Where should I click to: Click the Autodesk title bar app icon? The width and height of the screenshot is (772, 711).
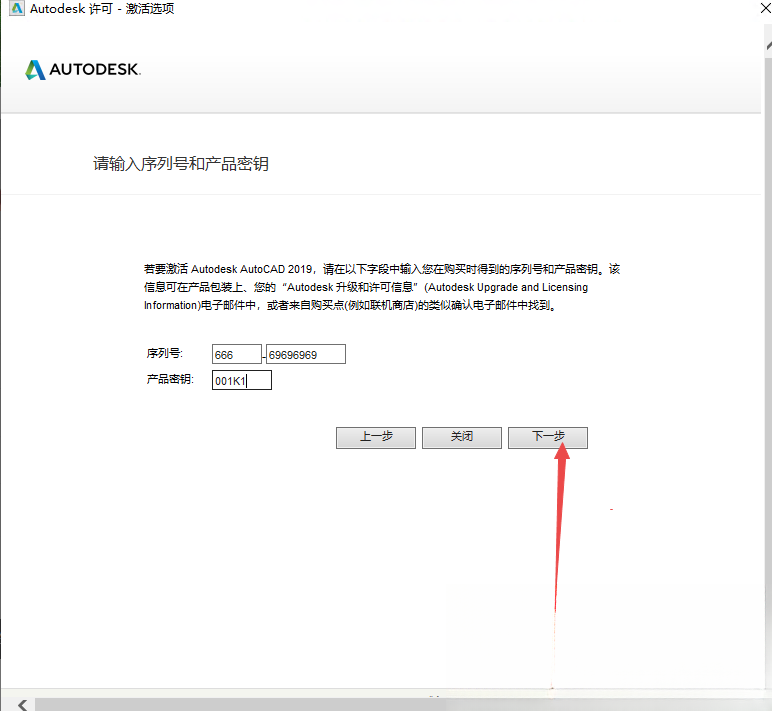[x=17, y=8]
